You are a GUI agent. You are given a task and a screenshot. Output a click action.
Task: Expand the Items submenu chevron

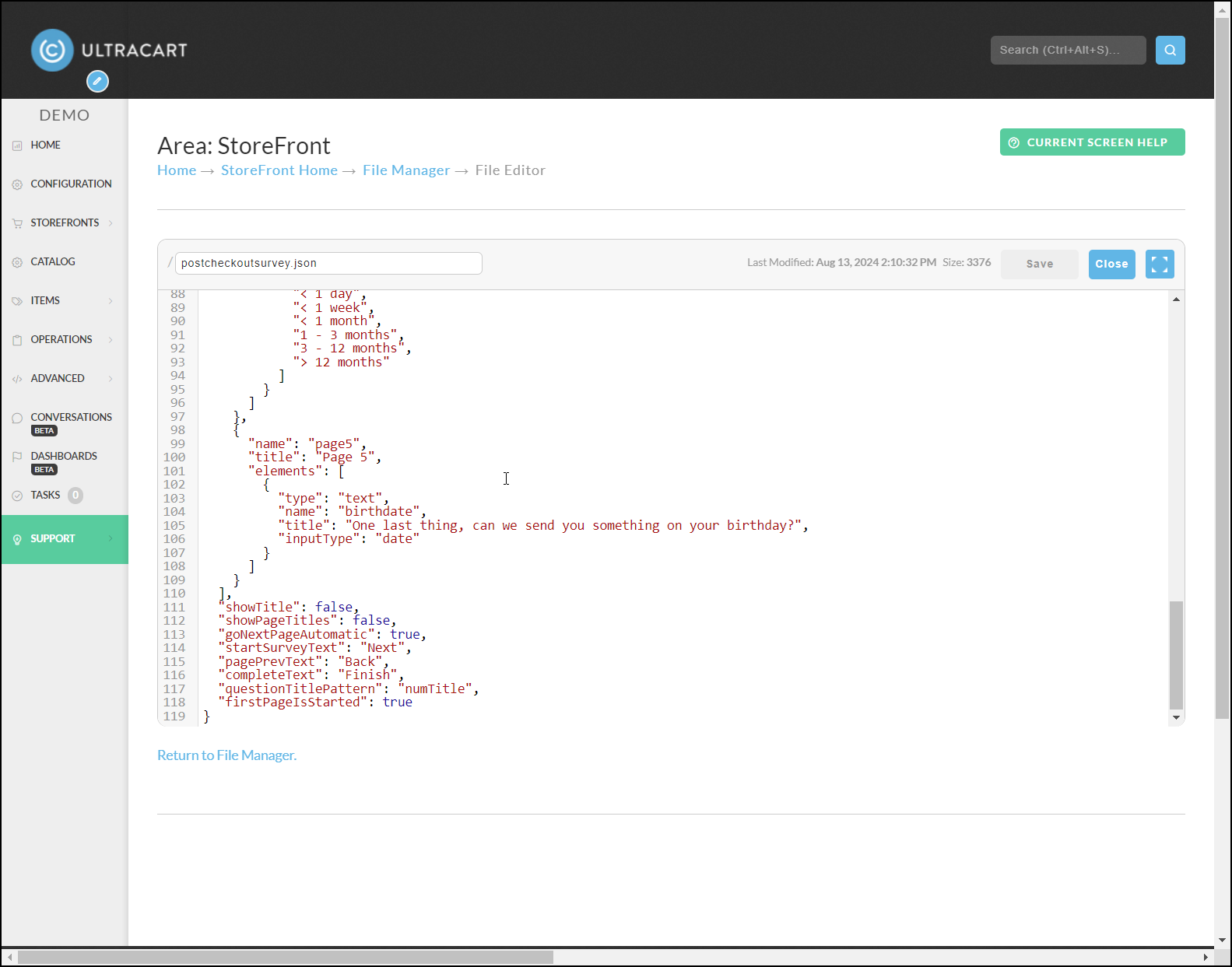point(111,301)
